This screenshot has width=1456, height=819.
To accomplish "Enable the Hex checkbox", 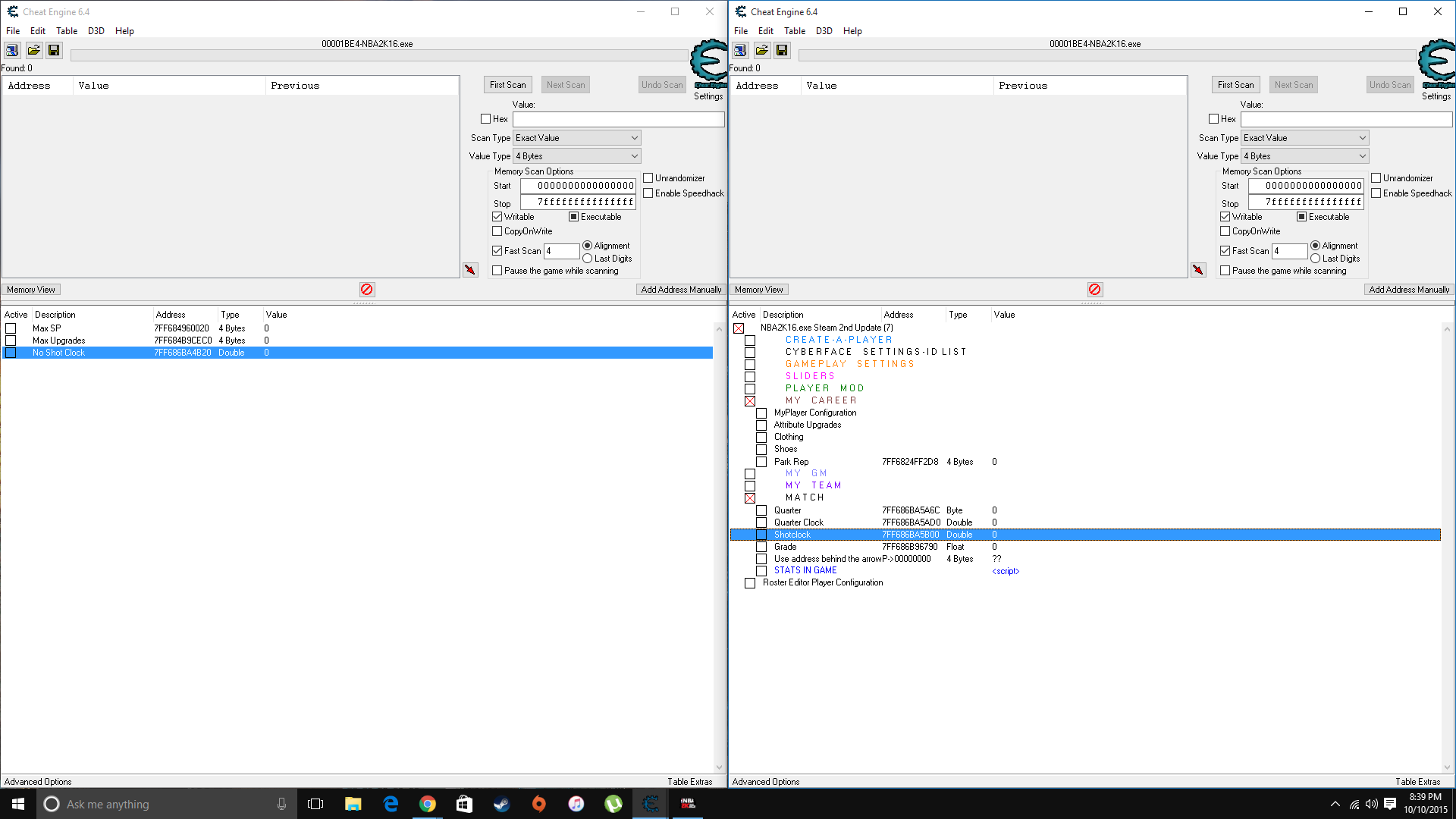I will point(485,119).
